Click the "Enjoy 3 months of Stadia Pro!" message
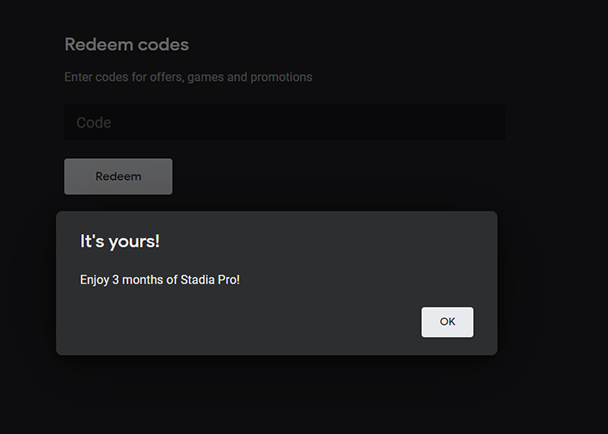Screen dimensions: 608x434 coord(160,279)
